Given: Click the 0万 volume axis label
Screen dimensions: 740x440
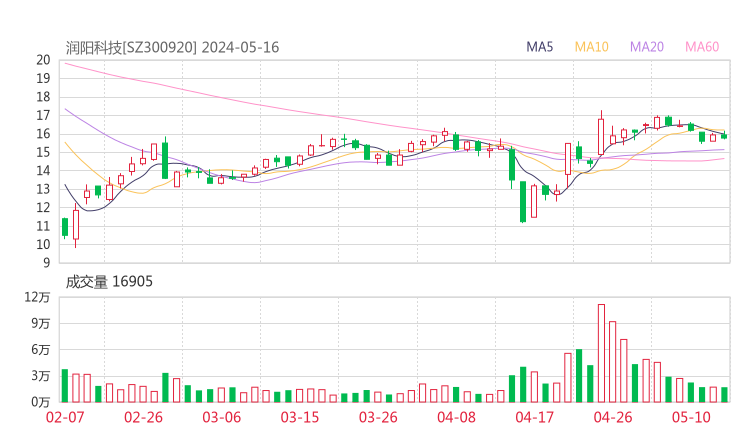Looking at the screenshot, I should (41, 402).
